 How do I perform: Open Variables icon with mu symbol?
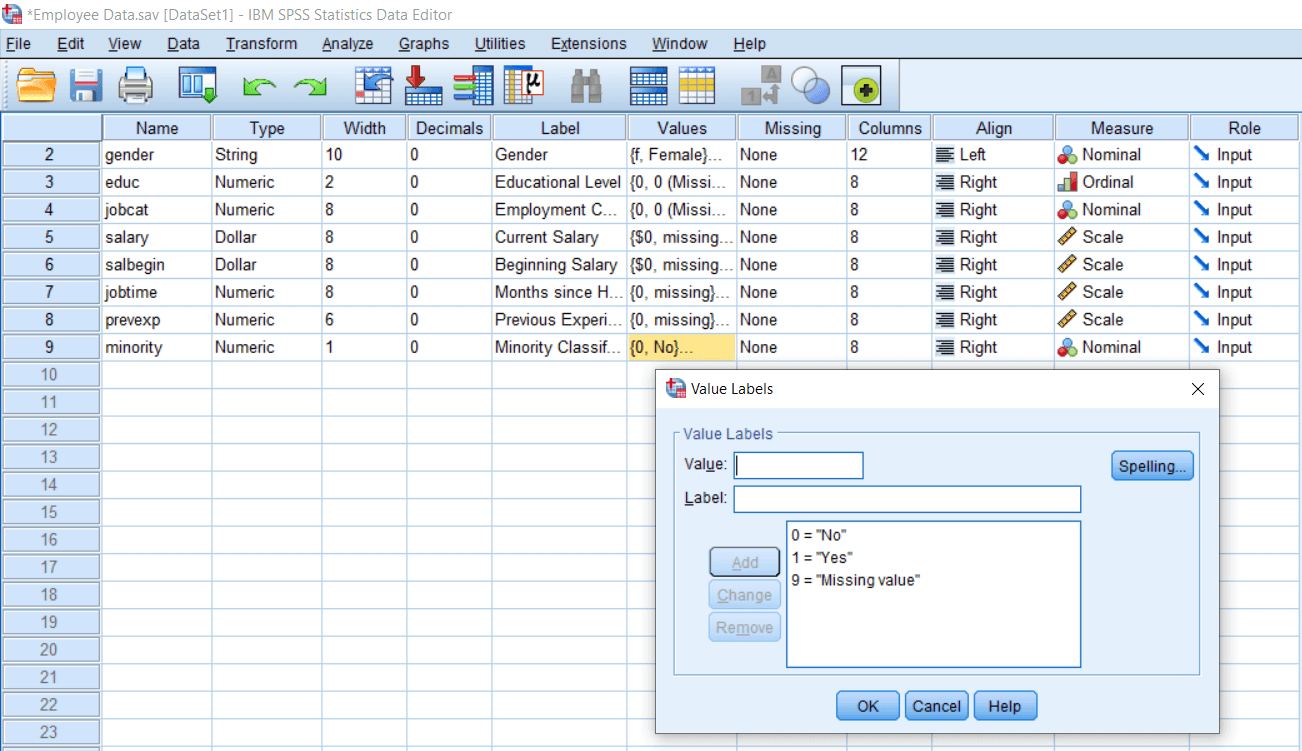523,87
